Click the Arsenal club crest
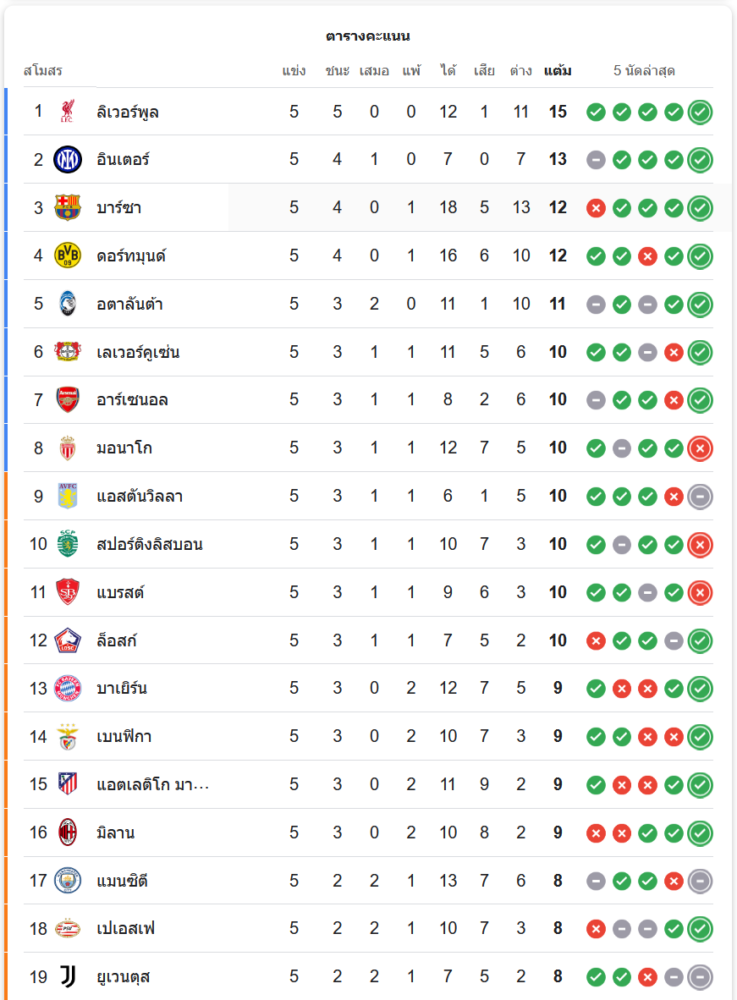This screenshot has width=737, height=1000. [68, 399]
